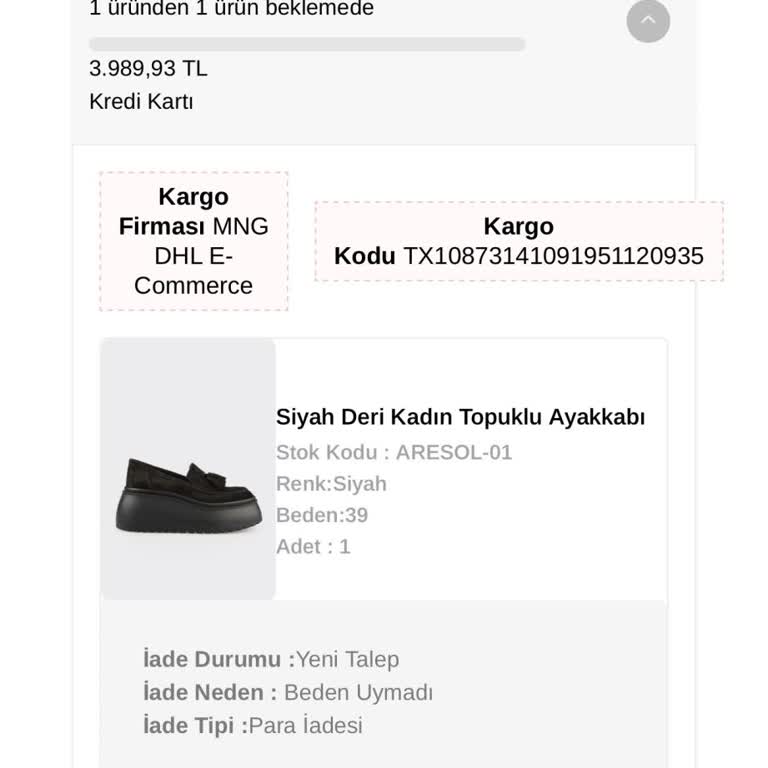Screen dimensions: 768x768
Task: Tap the Para İadesi refund type value
Action: pos(306,725)
